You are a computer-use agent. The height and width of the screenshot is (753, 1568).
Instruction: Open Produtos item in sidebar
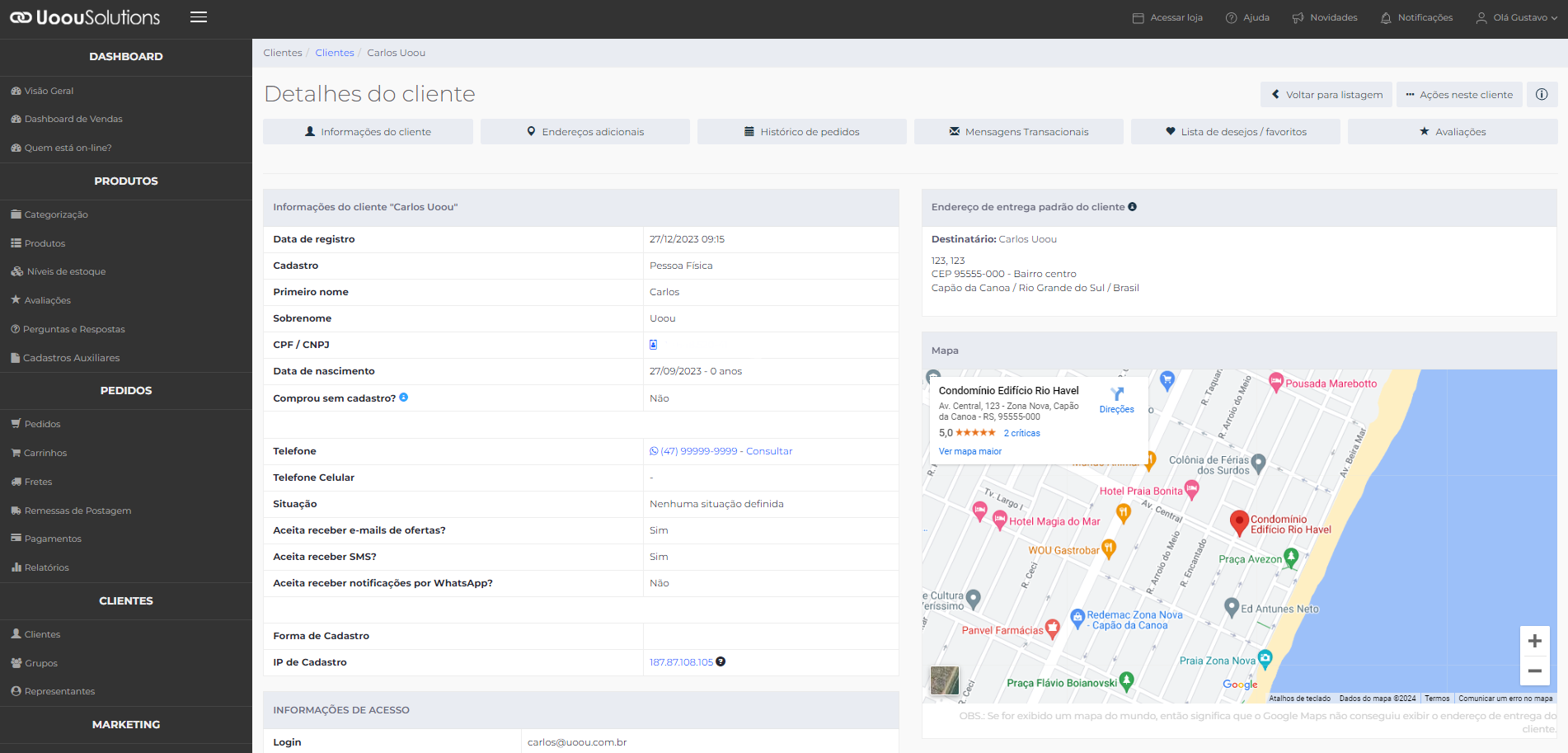click(x=38, y=243)
